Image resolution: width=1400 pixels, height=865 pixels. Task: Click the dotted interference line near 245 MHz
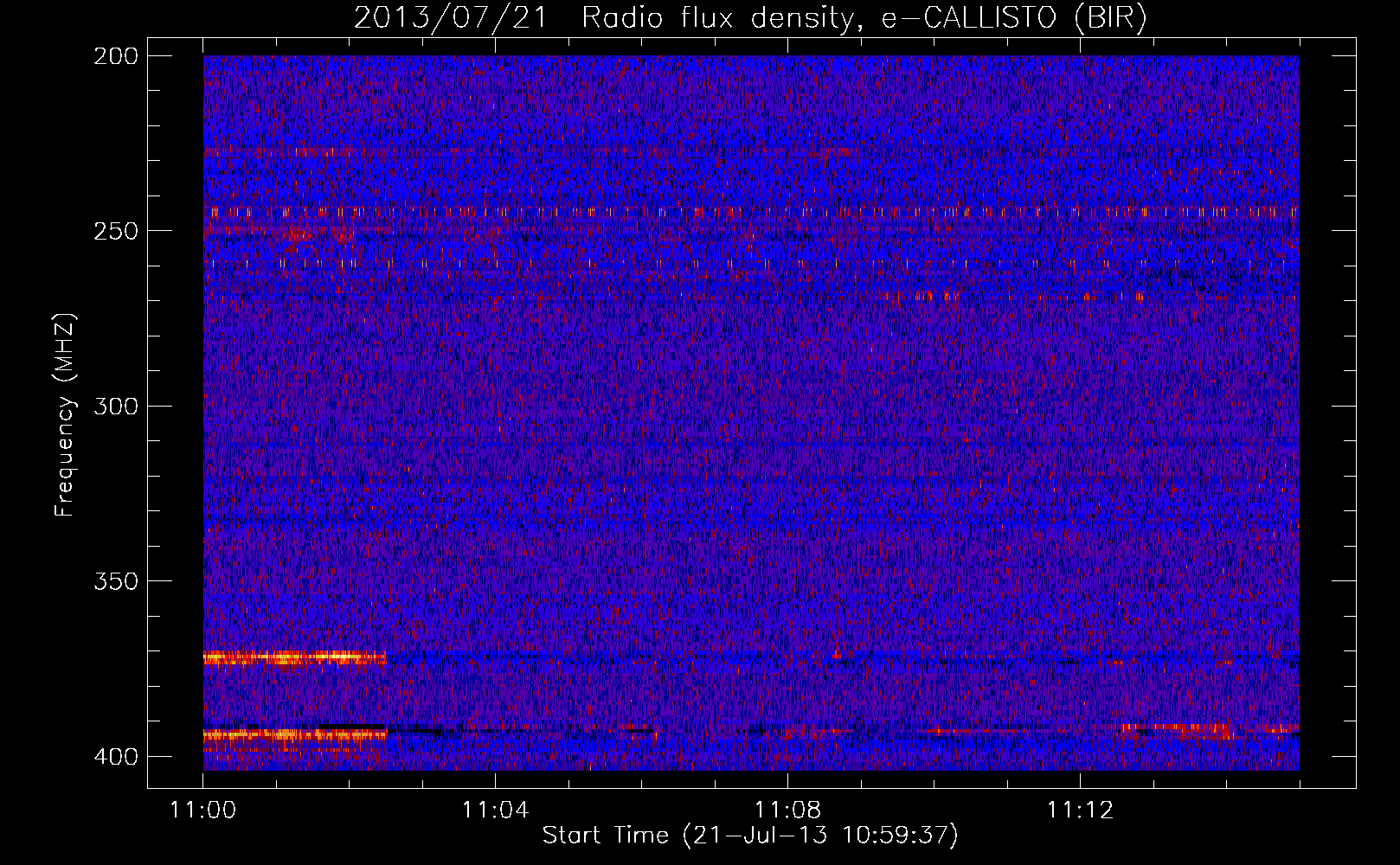(x=751, y=211)
